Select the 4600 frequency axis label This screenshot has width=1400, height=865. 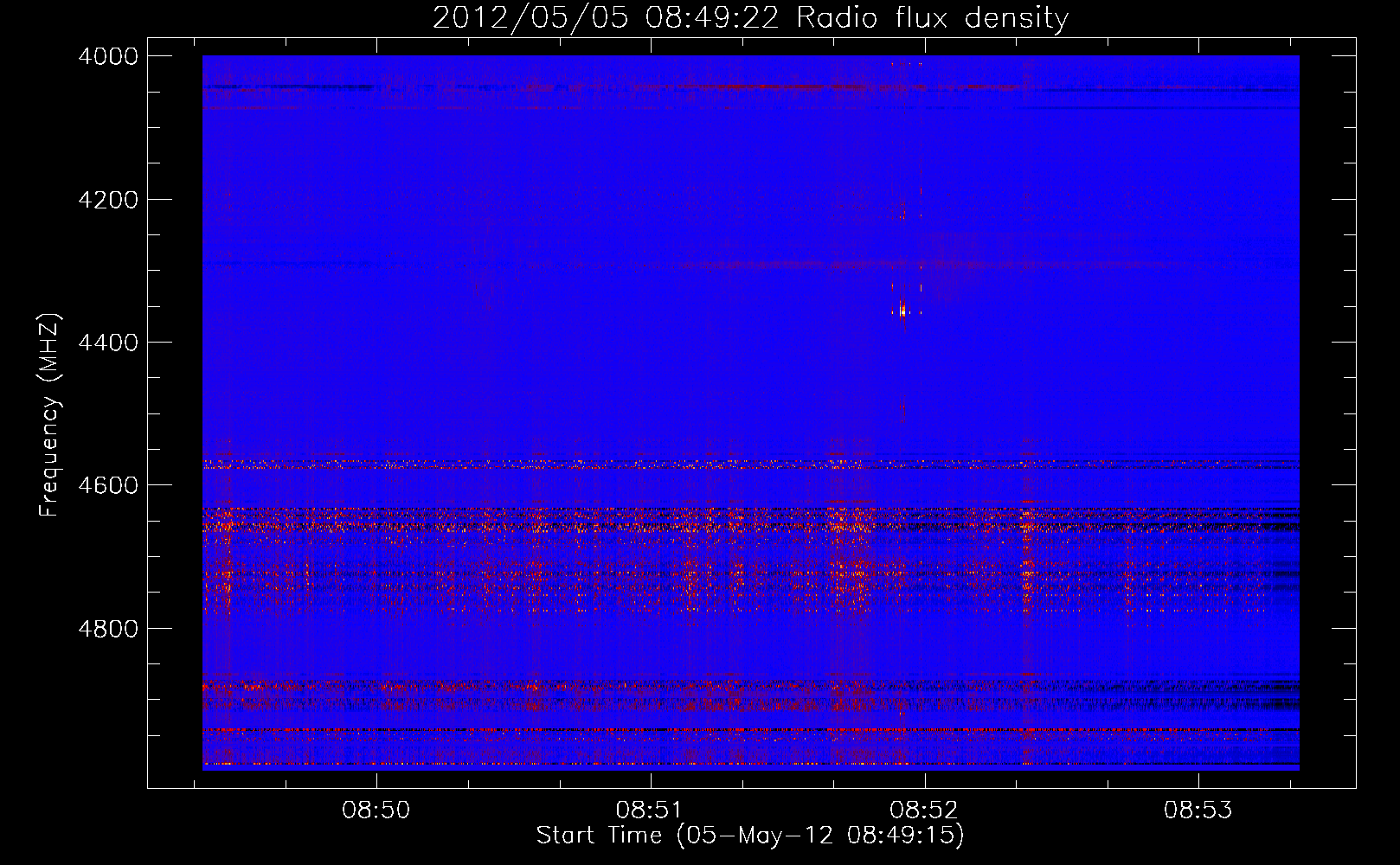coord(108,485)
